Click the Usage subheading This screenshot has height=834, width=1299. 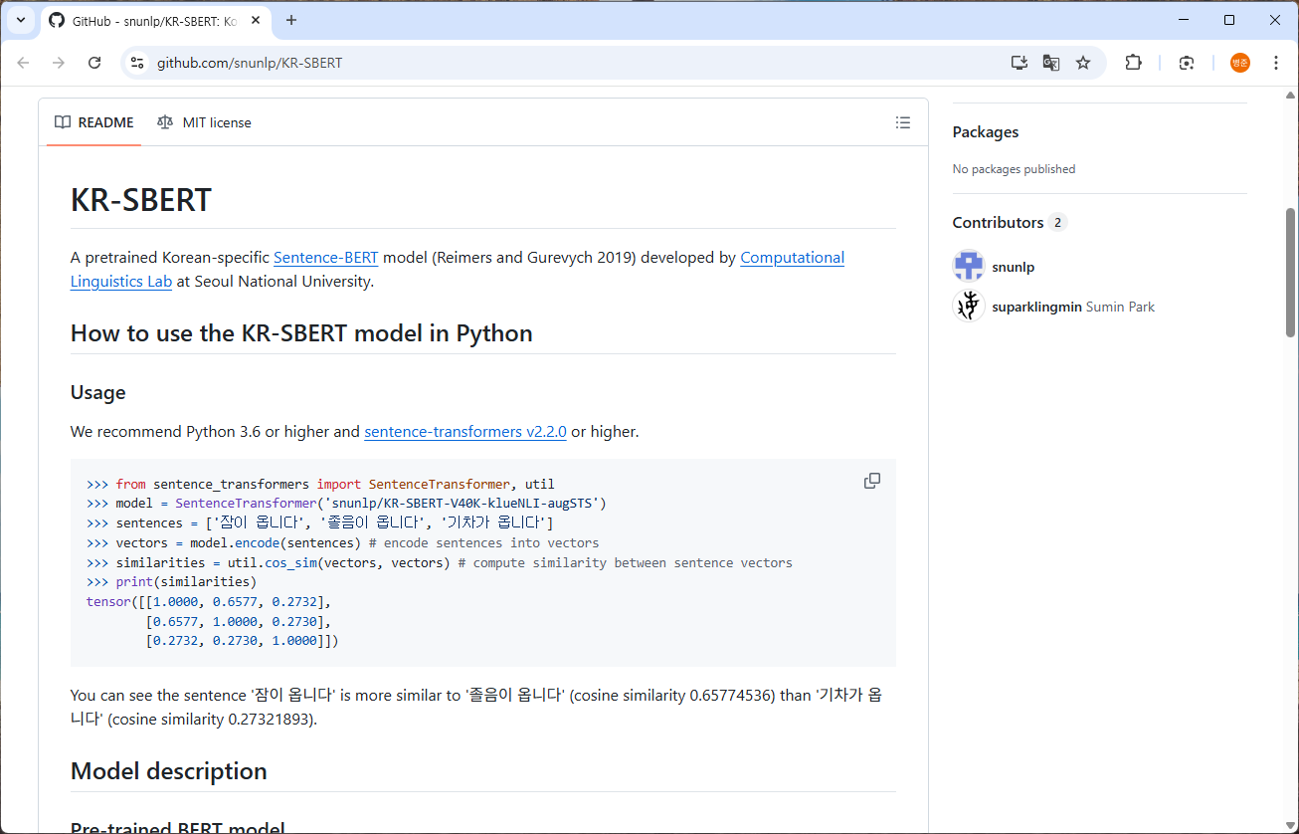tap(98, 392)
